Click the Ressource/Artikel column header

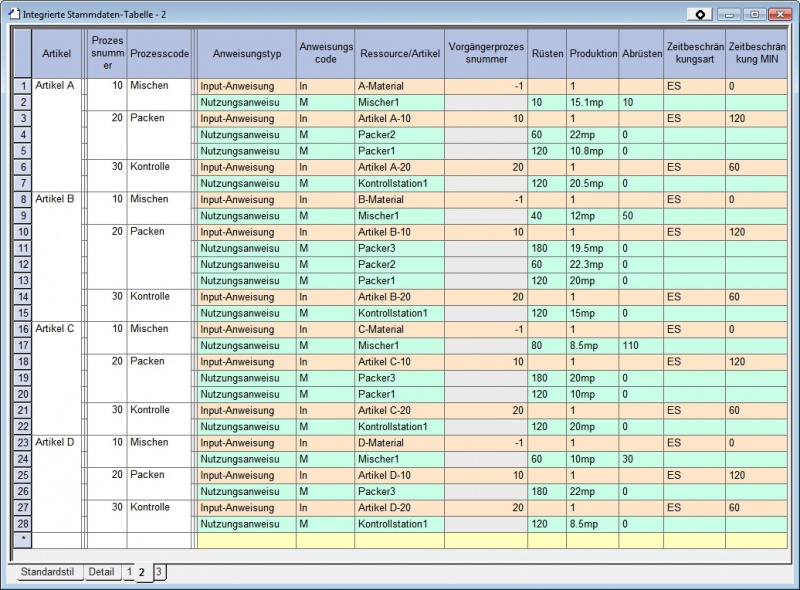coord(399,53)
